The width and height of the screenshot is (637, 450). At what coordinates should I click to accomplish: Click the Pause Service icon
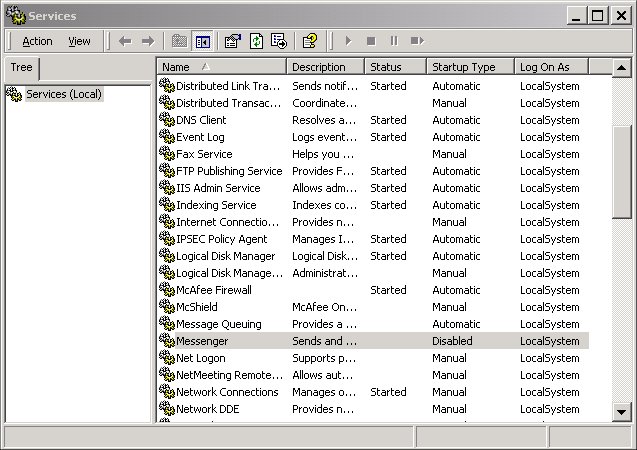click(393, 41)
